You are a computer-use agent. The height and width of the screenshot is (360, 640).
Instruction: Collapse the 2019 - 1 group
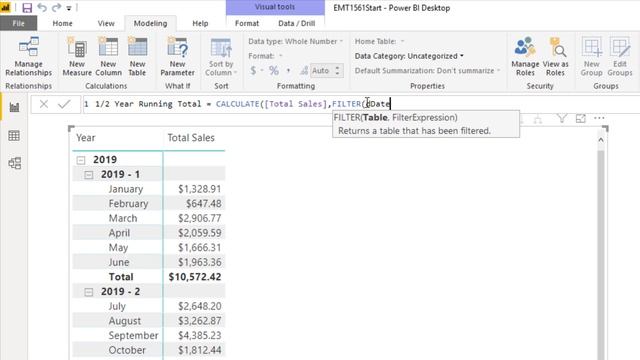89,175
